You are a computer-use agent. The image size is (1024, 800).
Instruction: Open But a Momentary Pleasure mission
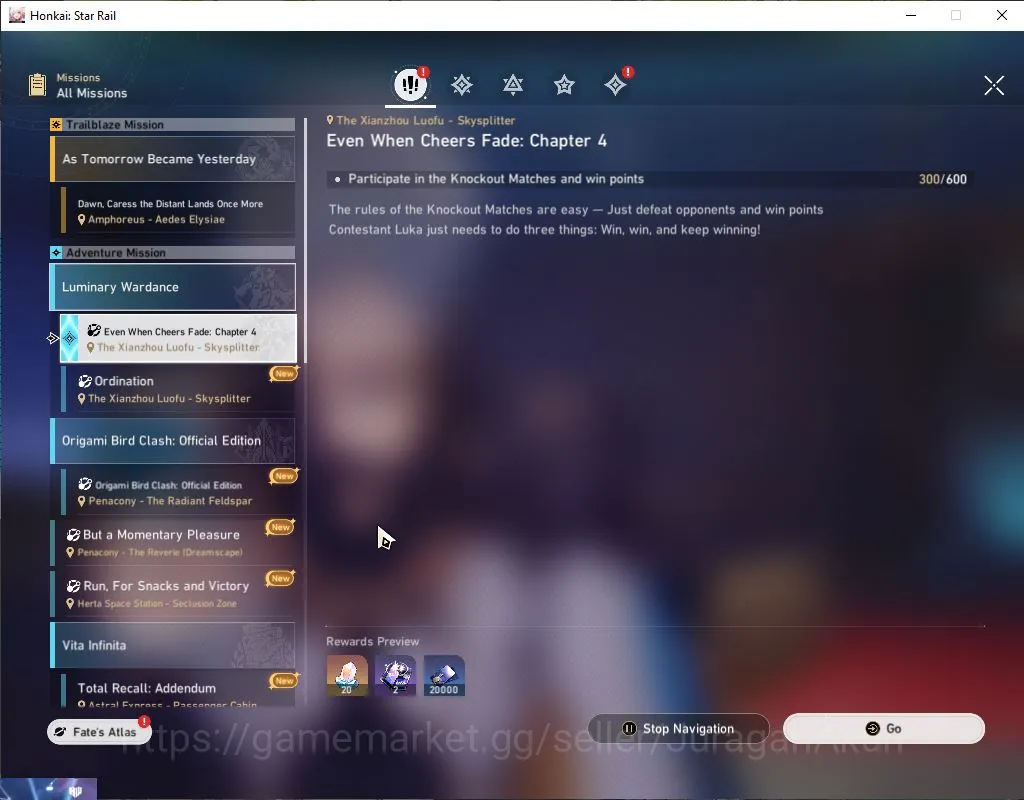(x=172, y=543)
